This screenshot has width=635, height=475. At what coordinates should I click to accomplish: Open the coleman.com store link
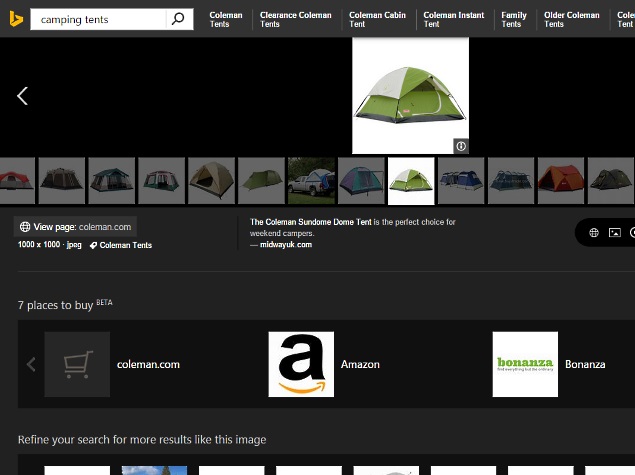(148, 364)
